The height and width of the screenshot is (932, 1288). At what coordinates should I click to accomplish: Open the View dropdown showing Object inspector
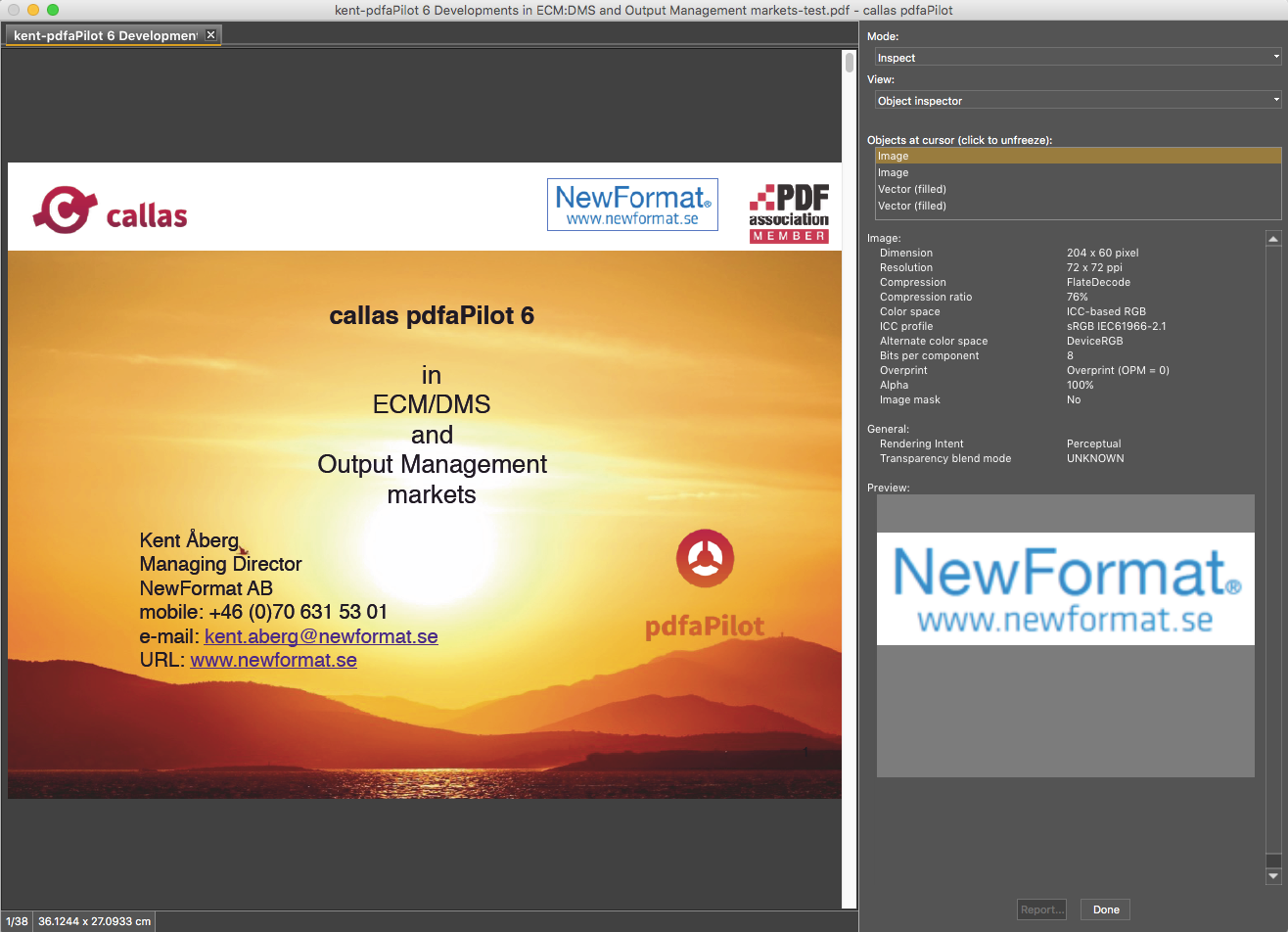(1078, 101)
